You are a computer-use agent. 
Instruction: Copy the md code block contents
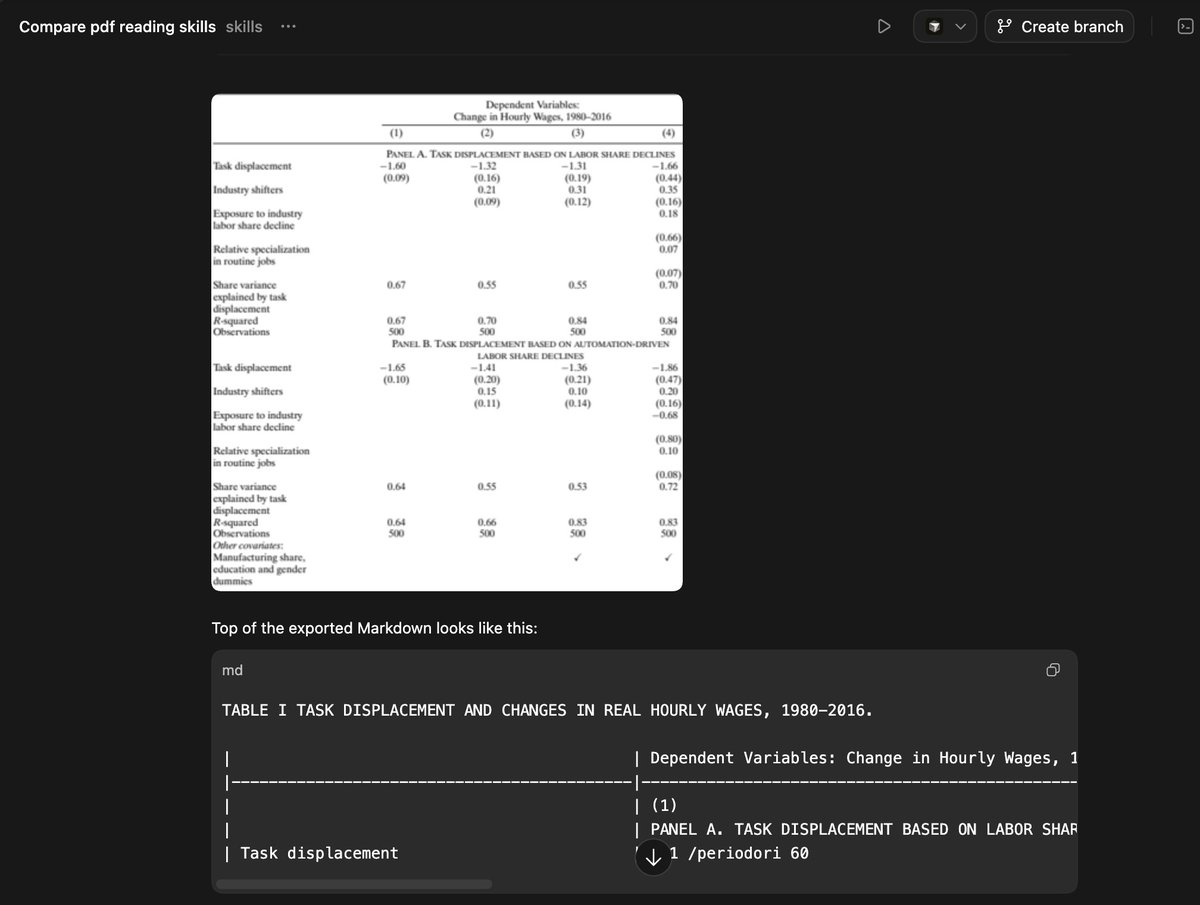1053,670
